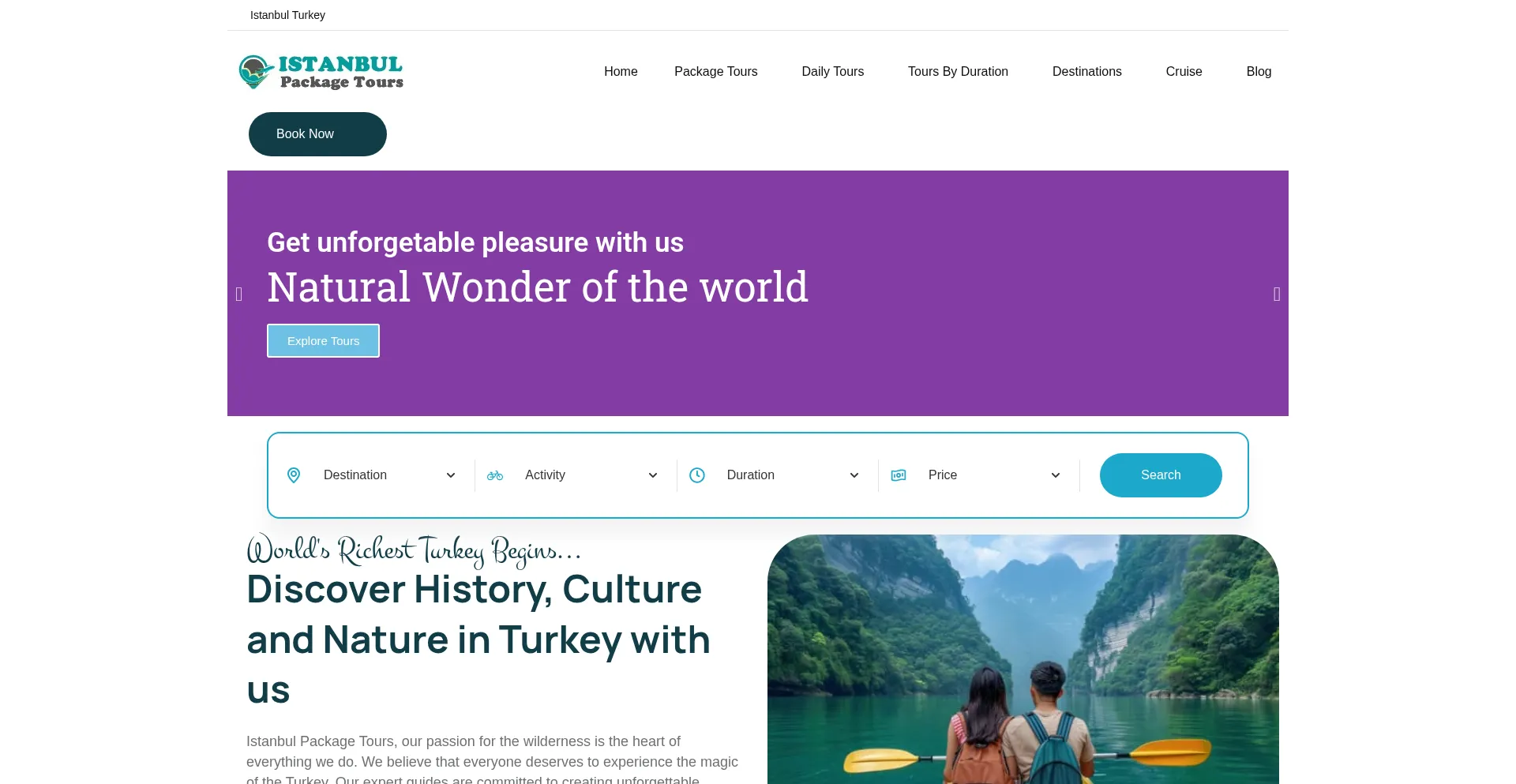Advance slider with right arrow icon
1516x784 pixels.
click(x=1277, y=294)
